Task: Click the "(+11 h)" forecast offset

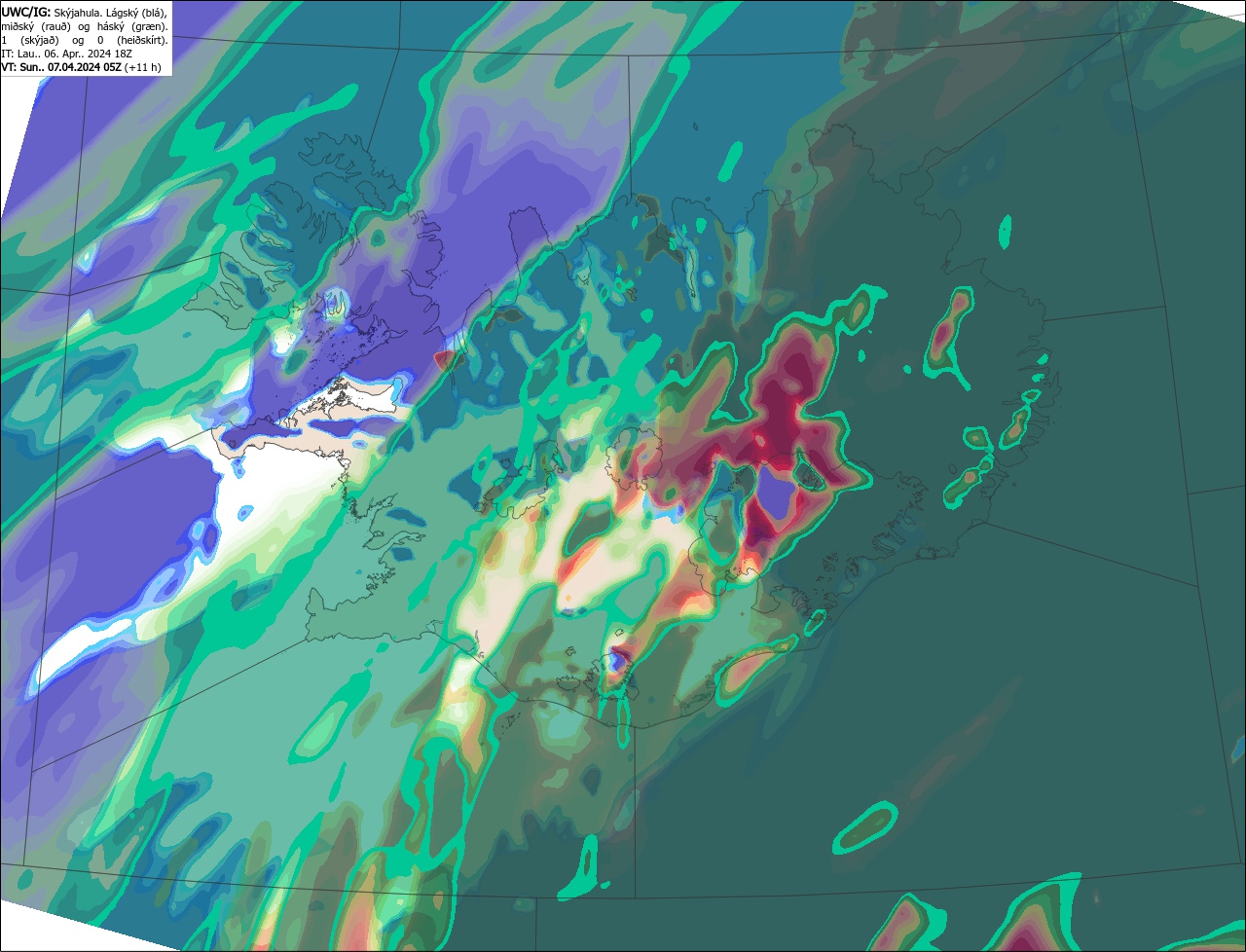Action: 143,67
